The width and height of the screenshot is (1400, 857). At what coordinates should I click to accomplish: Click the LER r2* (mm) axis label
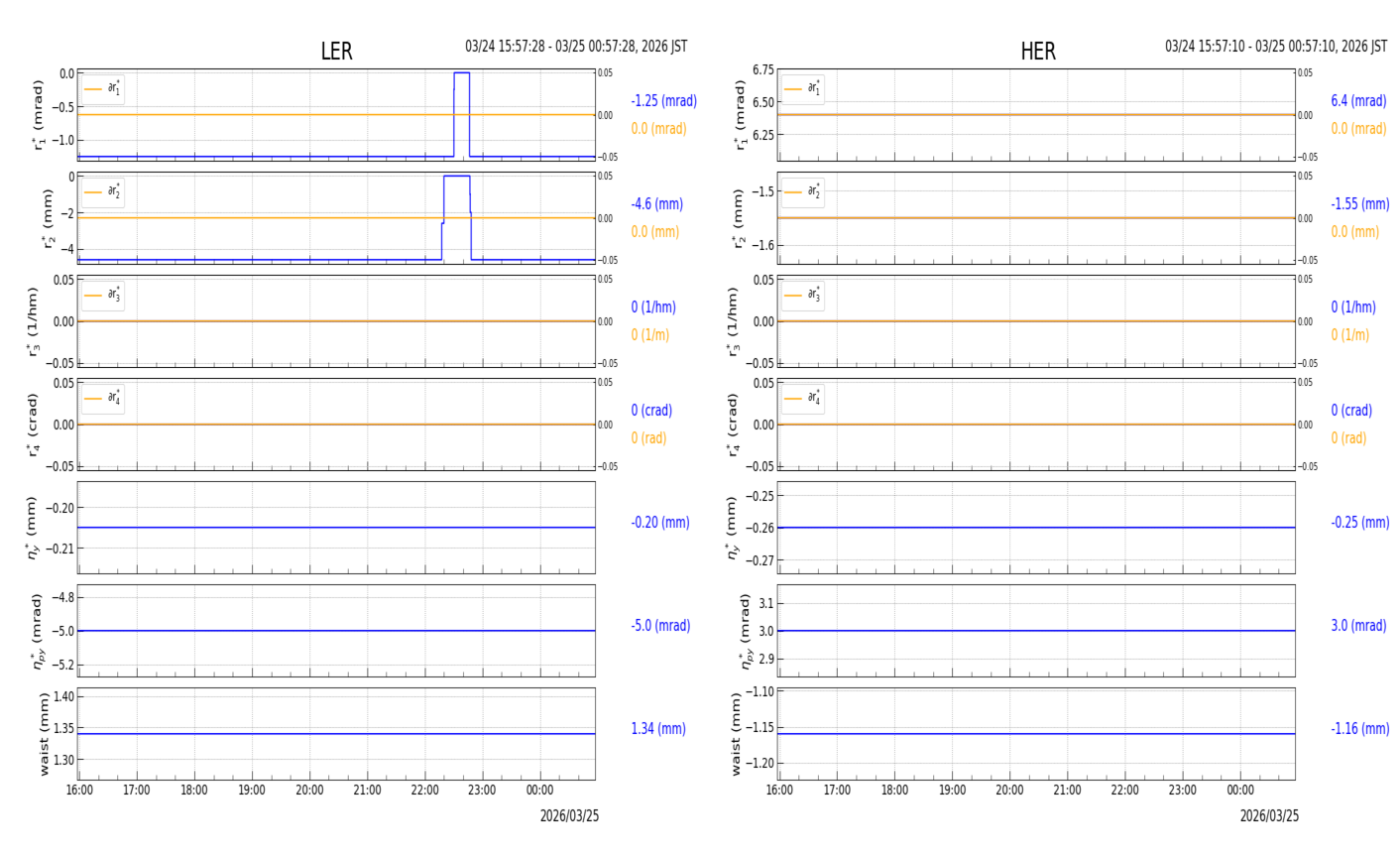(x=47, y=218)
